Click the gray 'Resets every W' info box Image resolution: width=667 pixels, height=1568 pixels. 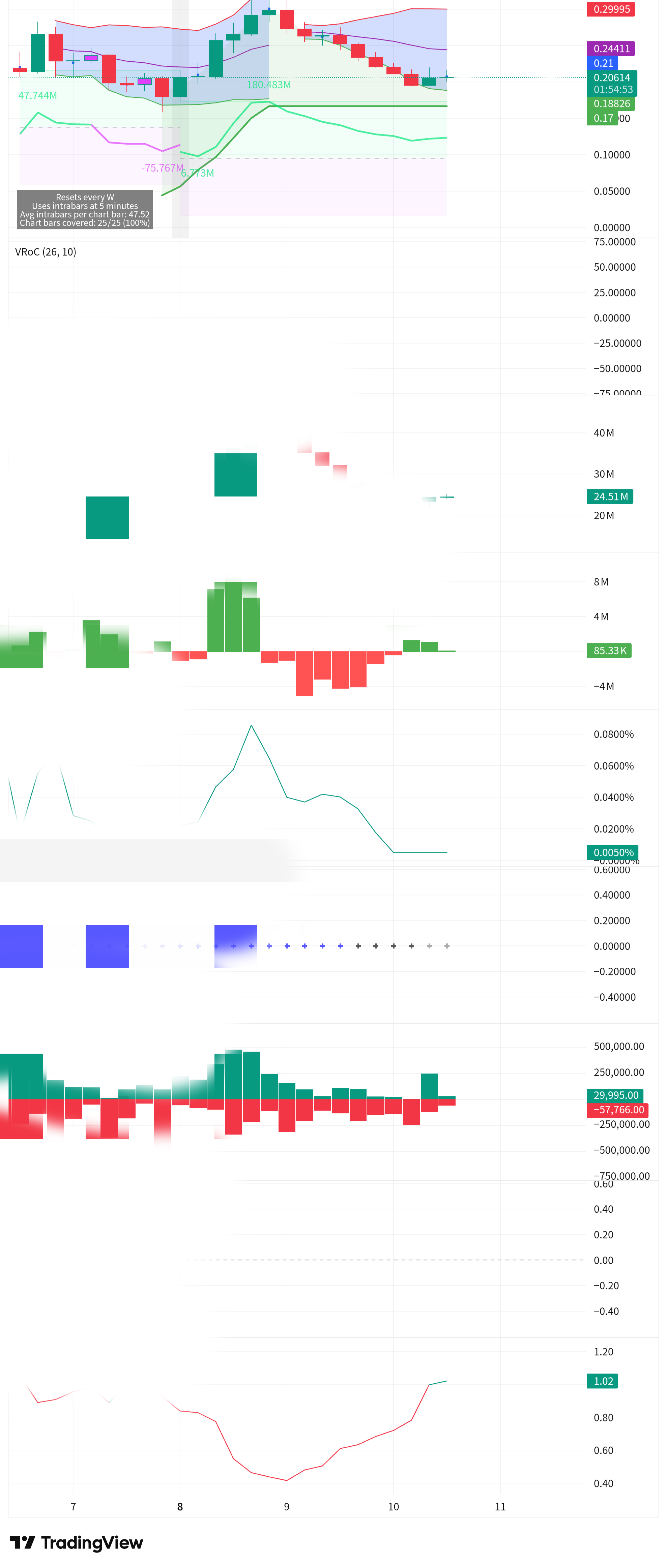click(x=85, y=210)
